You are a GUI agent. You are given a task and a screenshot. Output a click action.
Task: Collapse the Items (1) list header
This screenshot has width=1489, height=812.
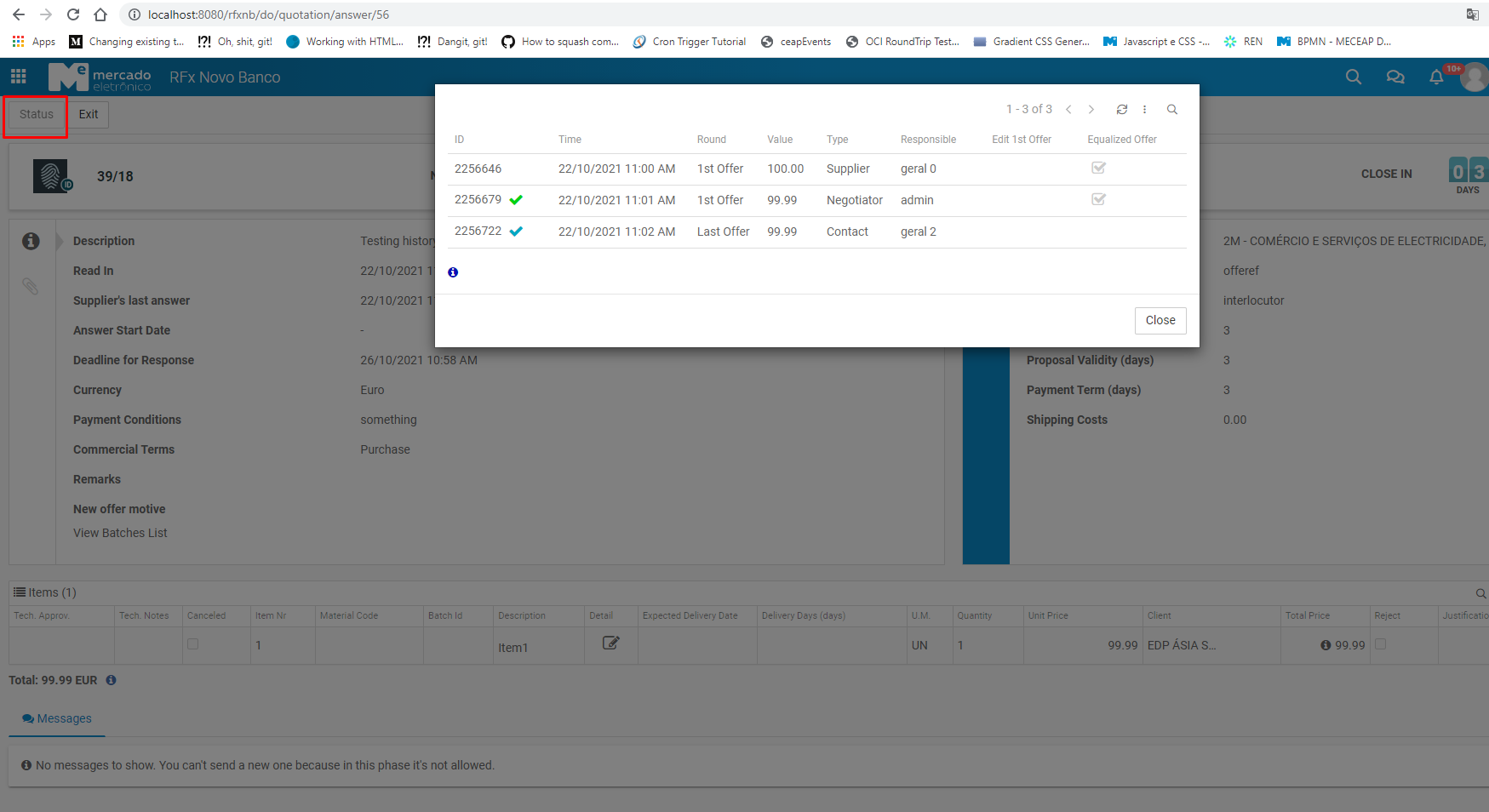click(45, 592)
